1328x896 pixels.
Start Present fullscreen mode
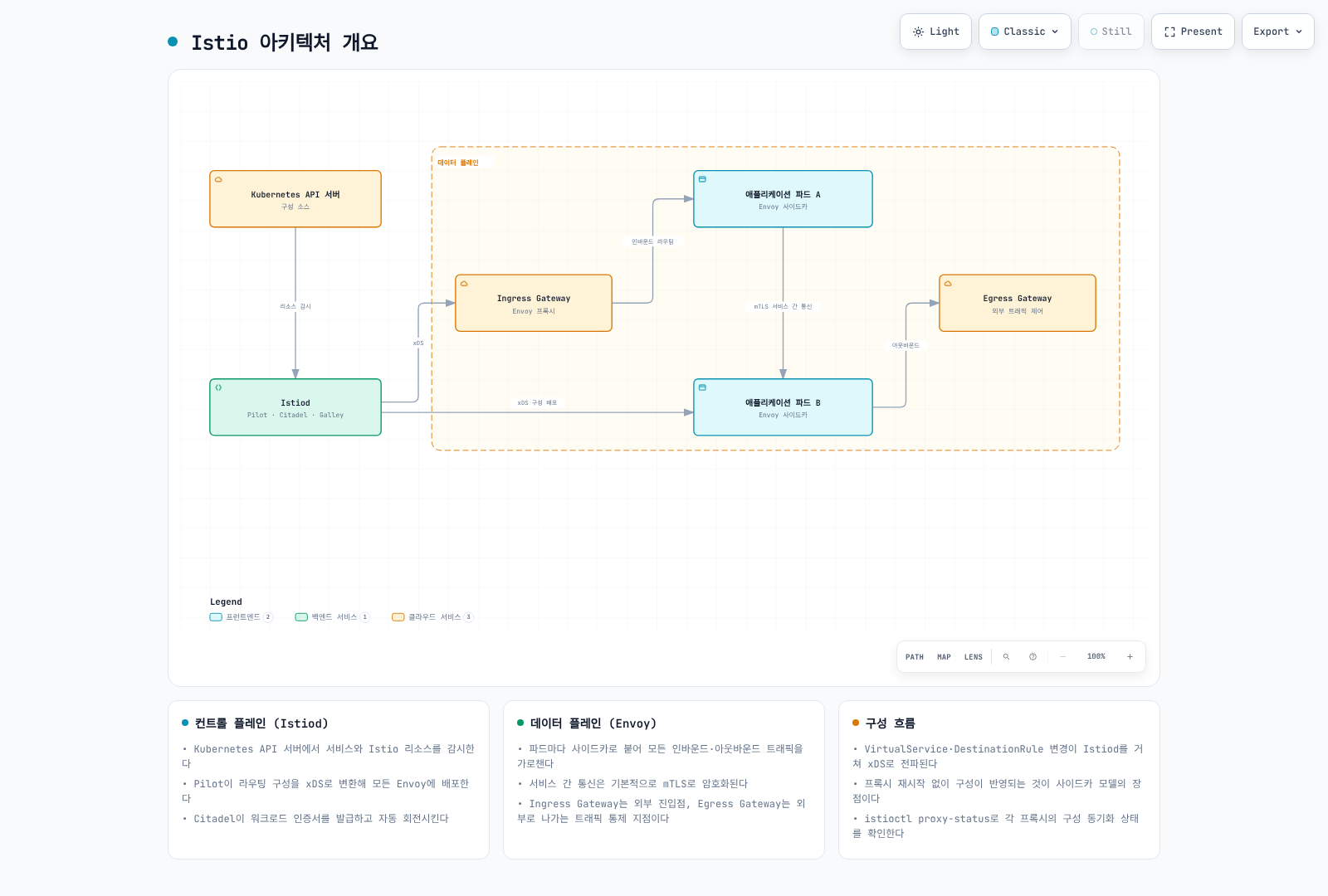pyautogui.click(x=1193, y=32)
